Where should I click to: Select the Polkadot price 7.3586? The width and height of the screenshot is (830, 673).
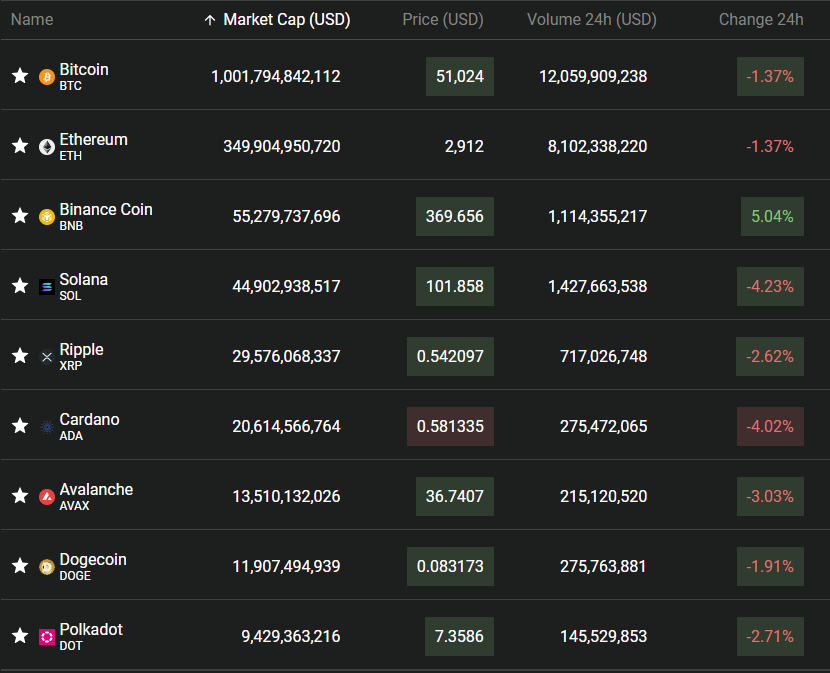(459, 636)
